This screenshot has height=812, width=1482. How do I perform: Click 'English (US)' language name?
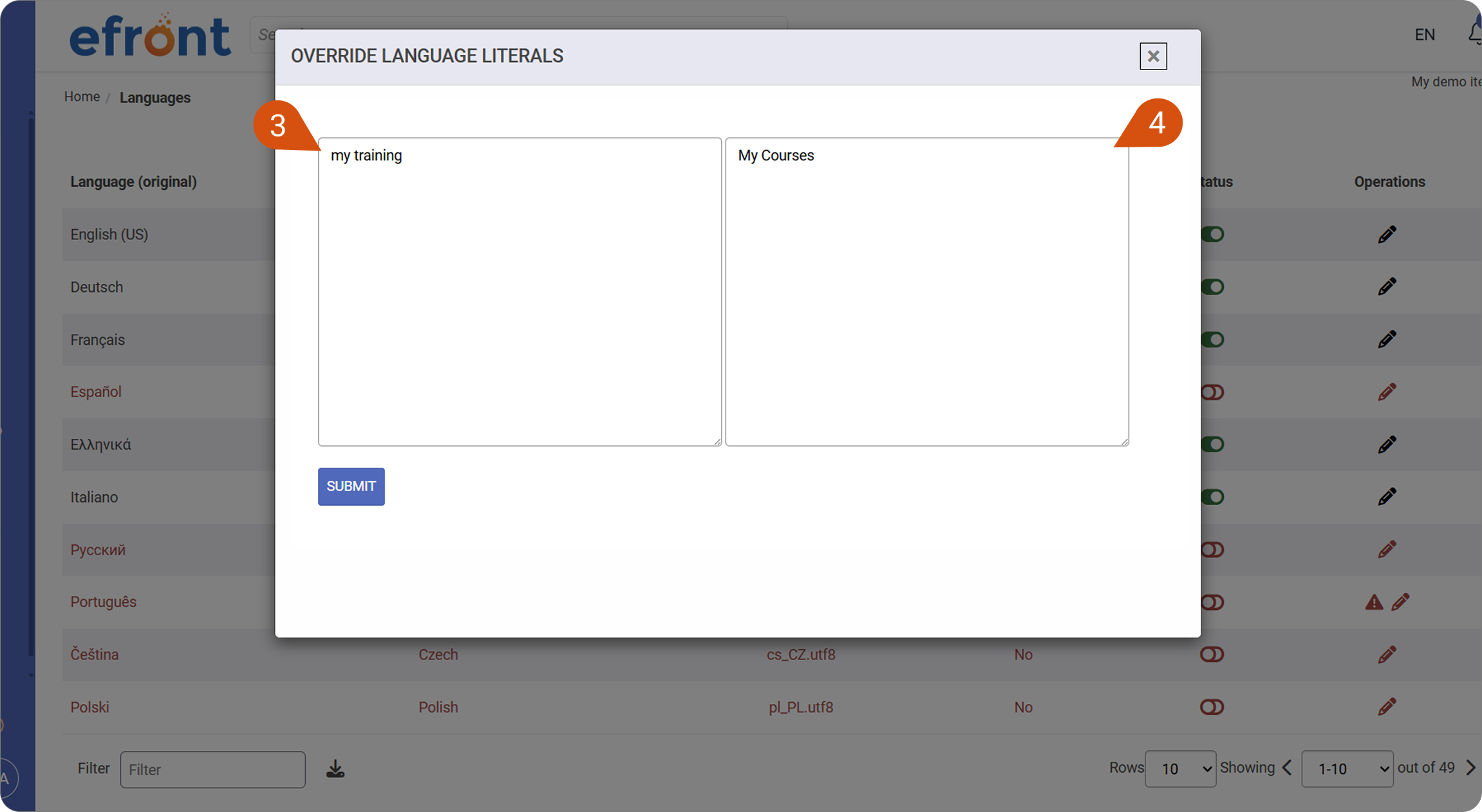coord(109,235)
